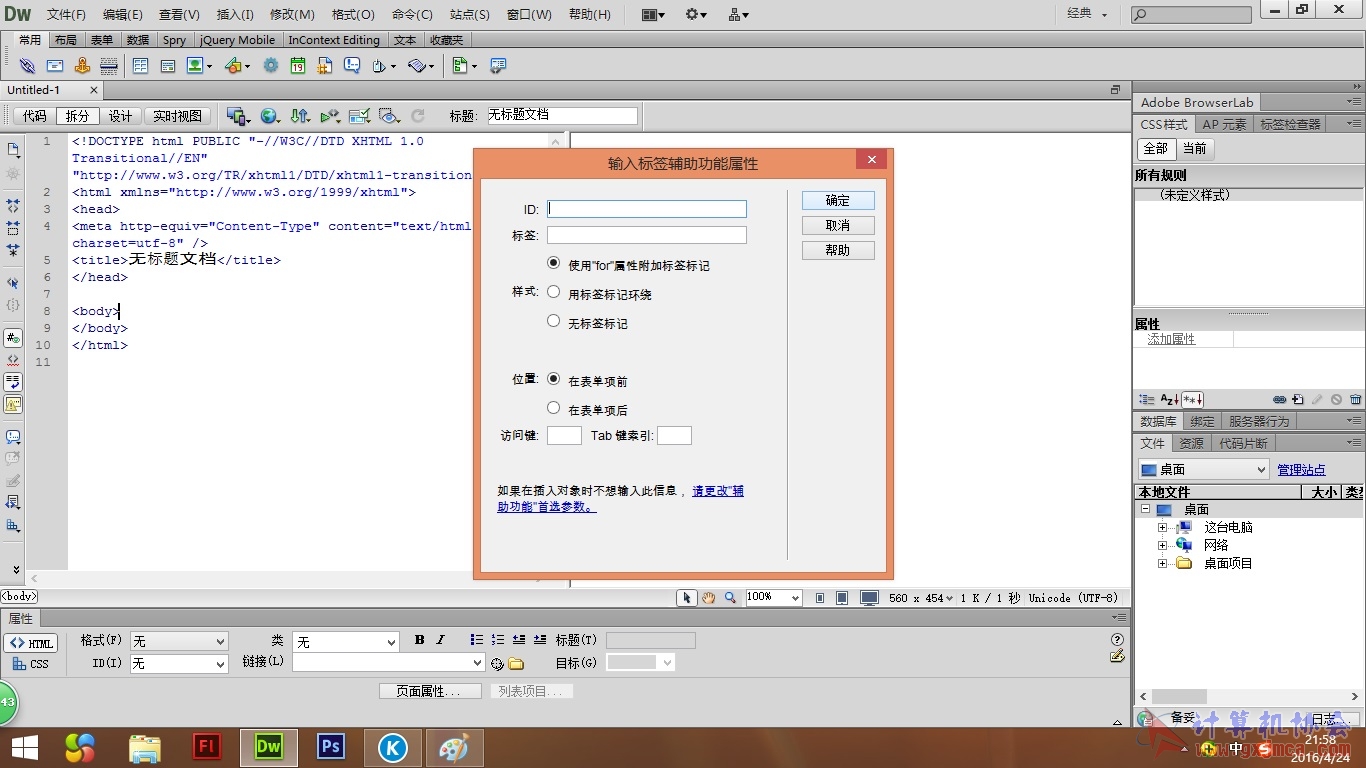Image resolution: width=1366 pixels, height=768 pixels.
Task: Click the Images insert icon
Action: [x=195, y=66]
